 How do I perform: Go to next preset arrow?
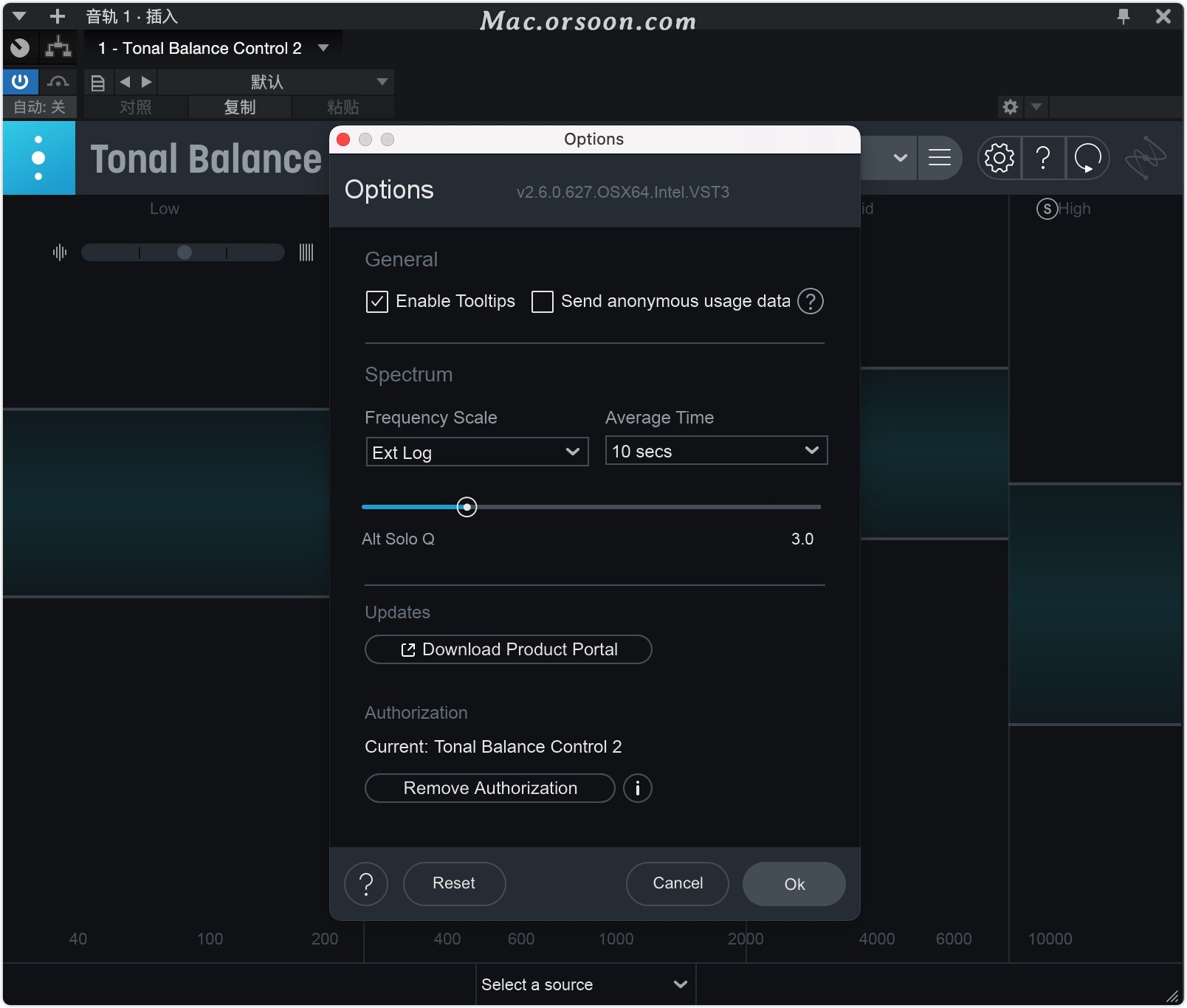(146, 82)
